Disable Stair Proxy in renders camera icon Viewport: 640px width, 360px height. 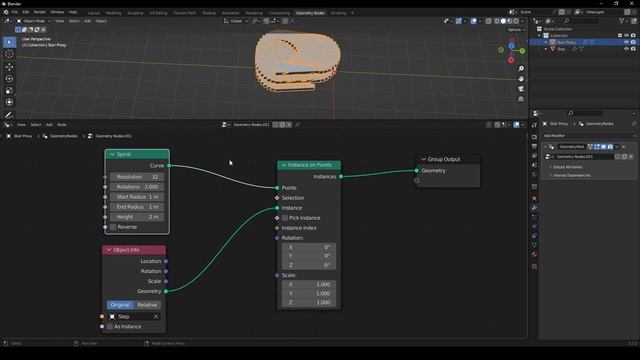(633, 42)
